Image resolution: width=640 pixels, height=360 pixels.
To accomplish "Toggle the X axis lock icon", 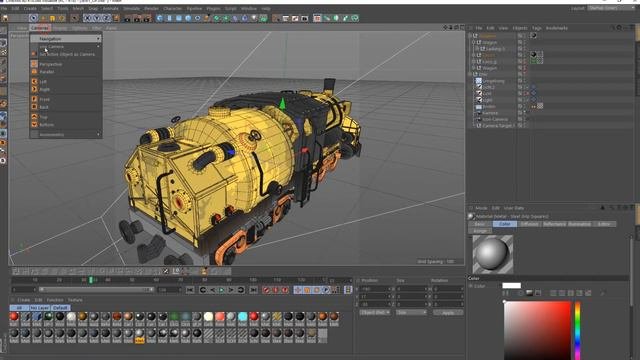I will [87, 18].
